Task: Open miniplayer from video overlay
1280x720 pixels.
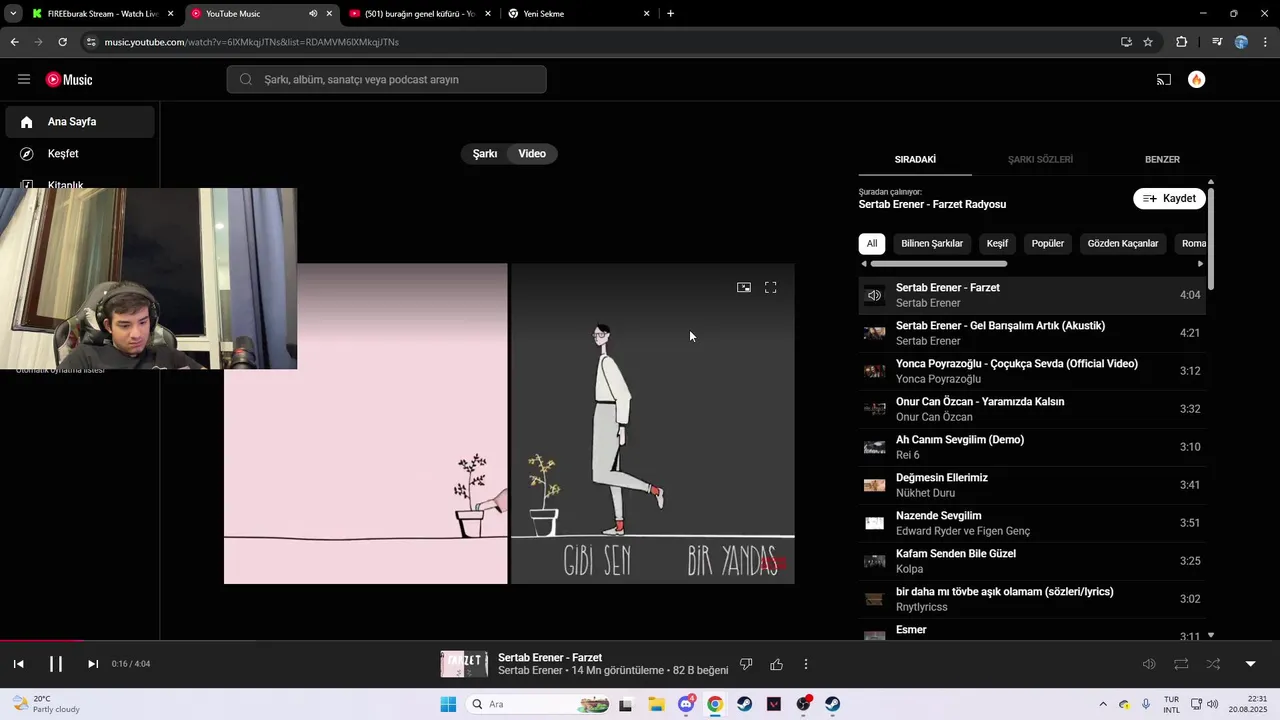Action: (x=744, y=287)
